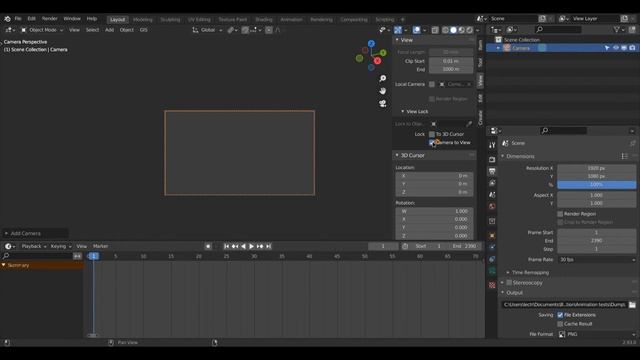The width and height of the screenshot is (640, 360).
Task: Enable Cache Result checkbox
Action: 560,324
